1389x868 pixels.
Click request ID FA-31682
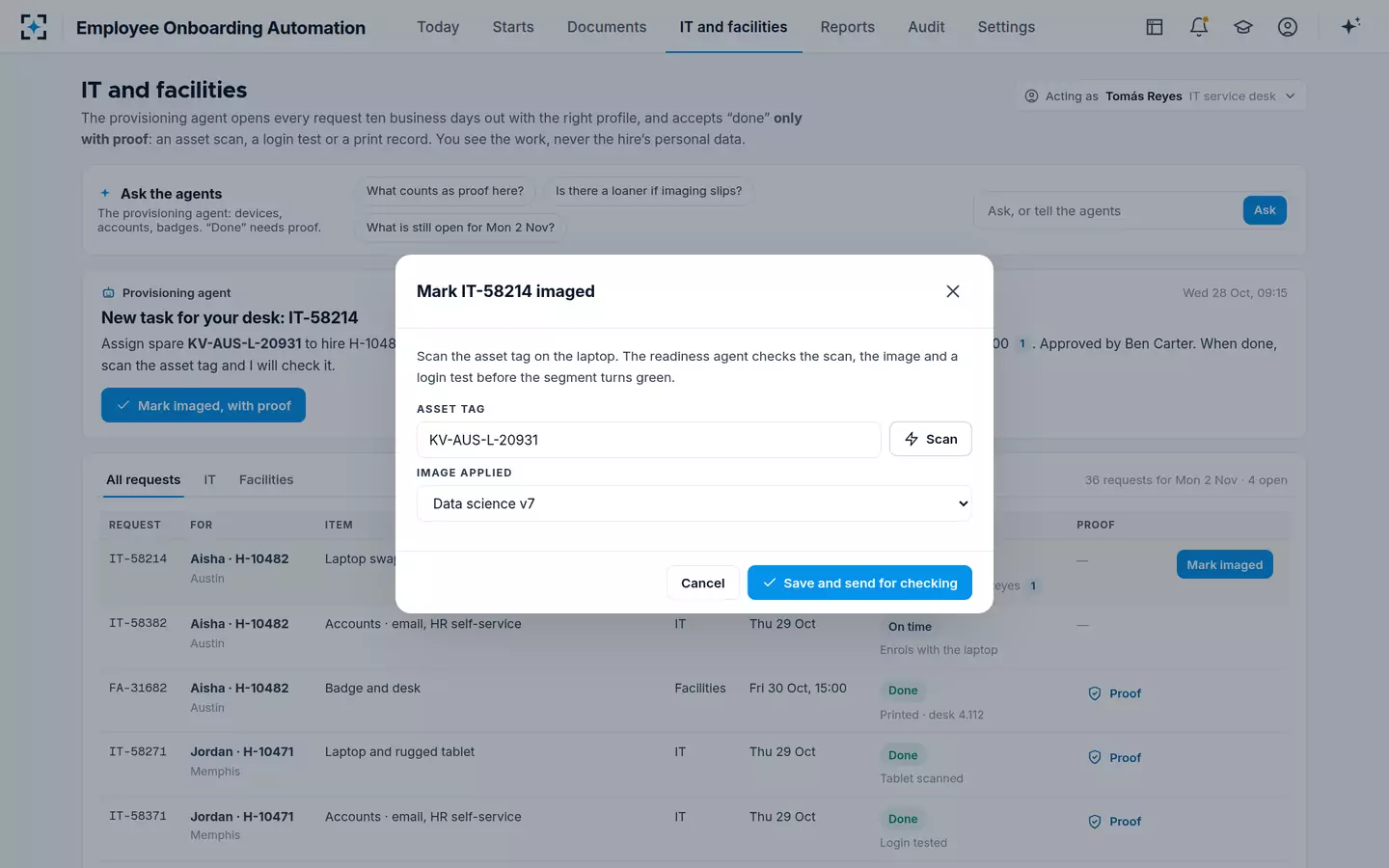click(x=138, y=688)
